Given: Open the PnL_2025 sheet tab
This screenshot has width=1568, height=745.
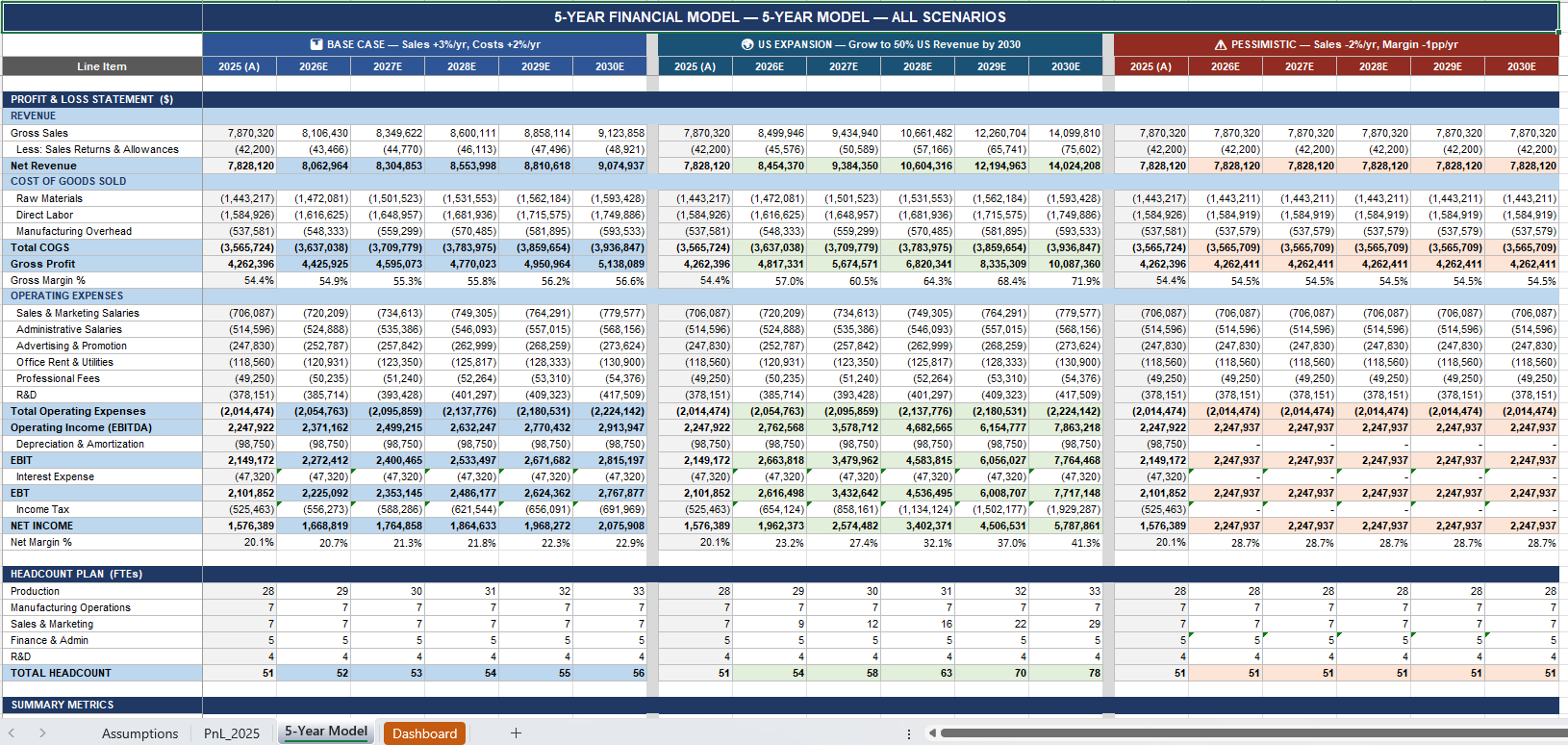Looking at the screenshot, I should 232,733.
